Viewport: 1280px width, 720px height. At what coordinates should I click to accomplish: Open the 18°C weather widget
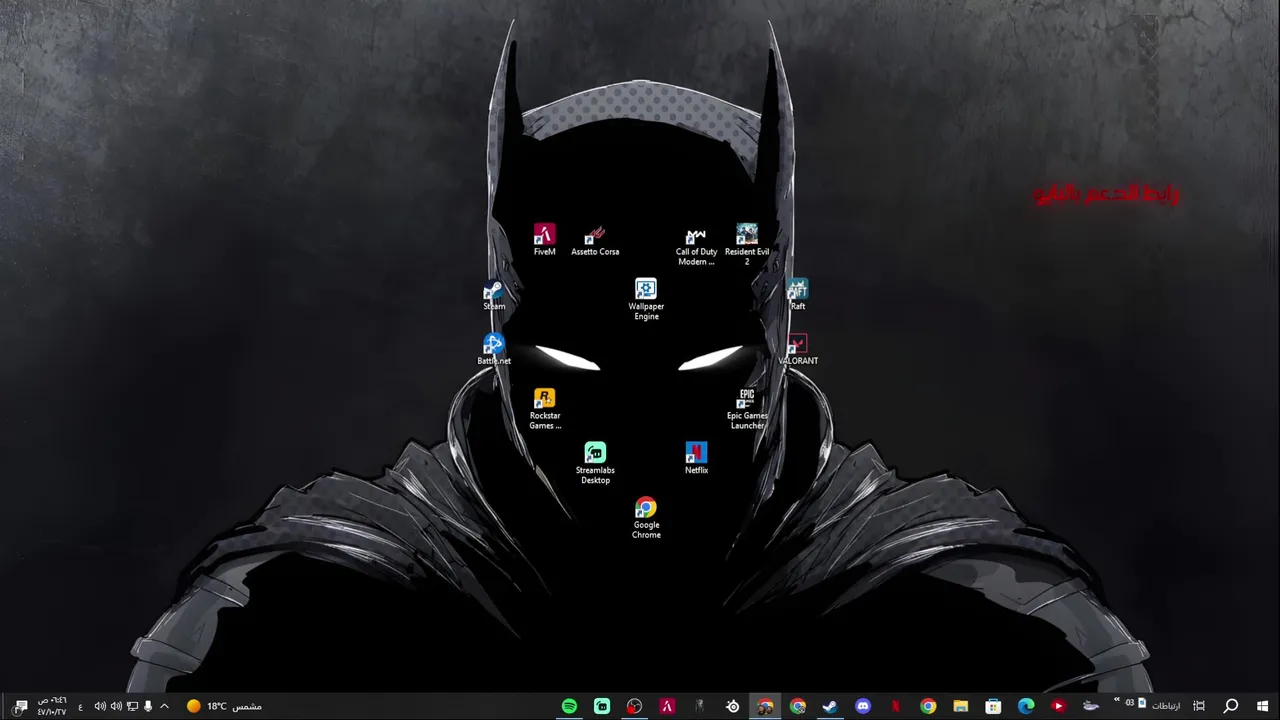point(224,706)
